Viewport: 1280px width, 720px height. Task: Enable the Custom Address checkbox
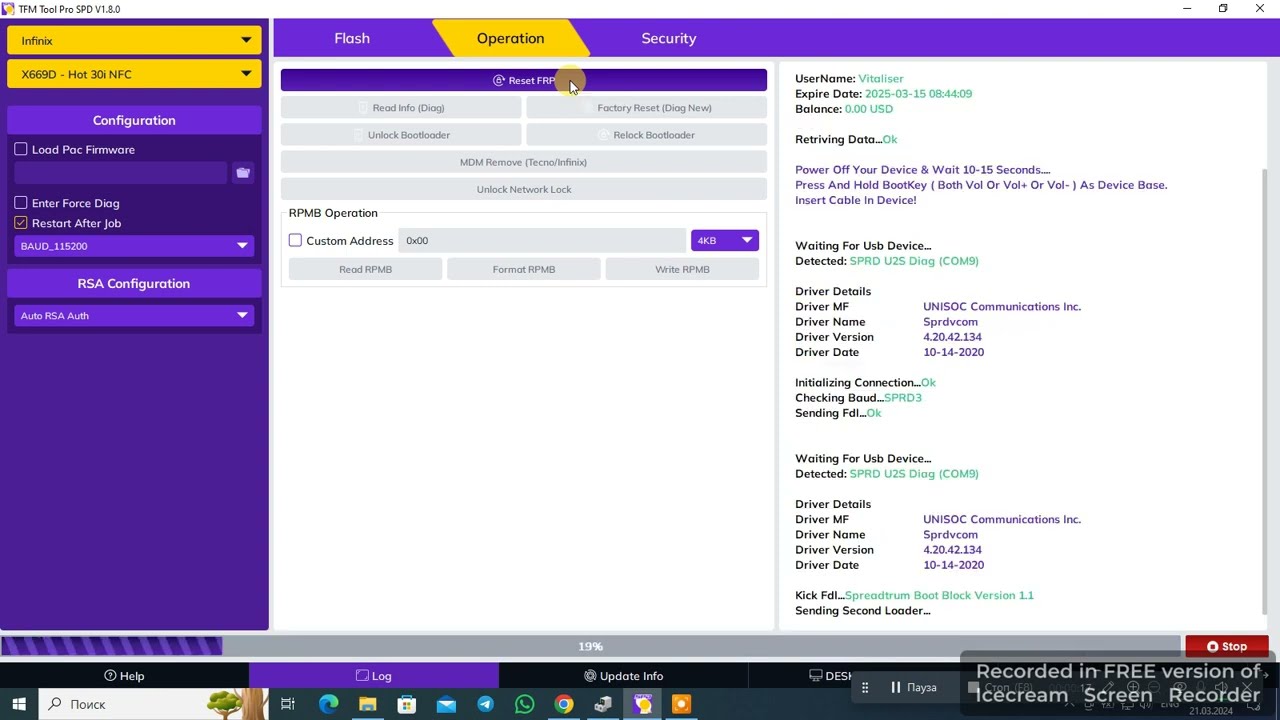[x=295, y=240]
